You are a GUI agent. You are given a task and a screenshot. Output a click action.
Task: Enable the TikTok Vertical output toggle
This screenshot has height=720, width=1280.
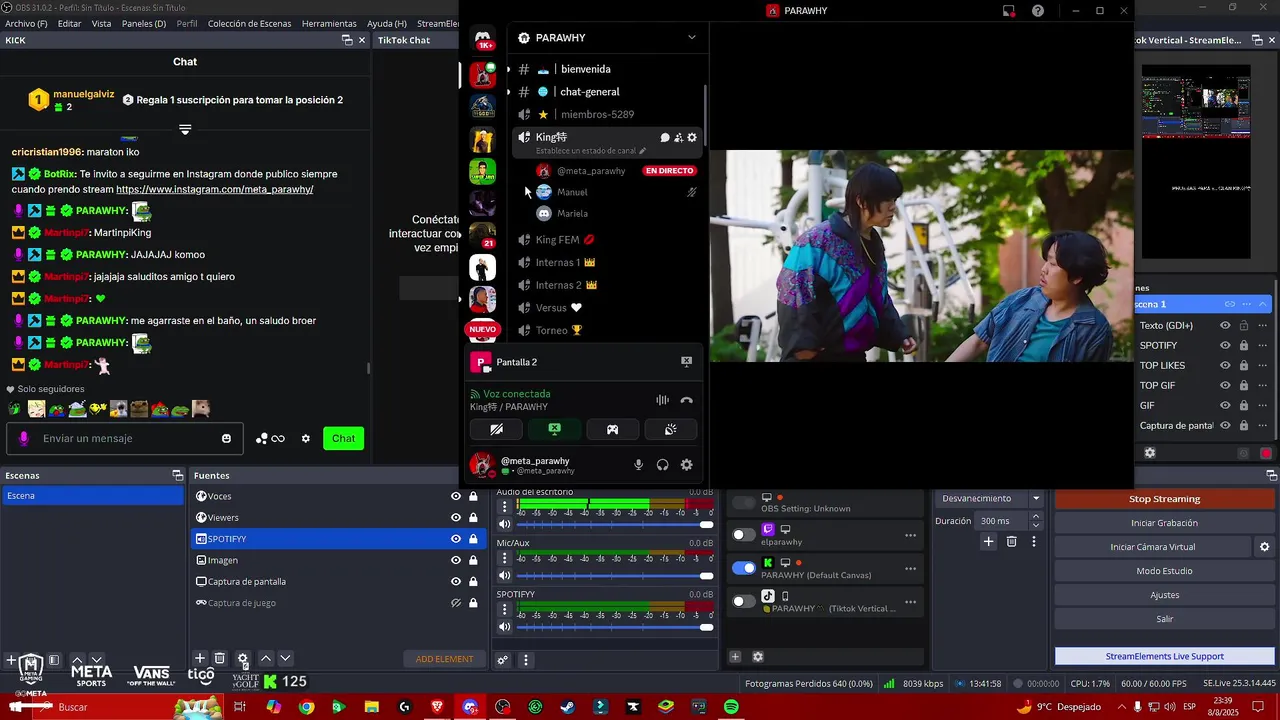click(x=744, y=601)
